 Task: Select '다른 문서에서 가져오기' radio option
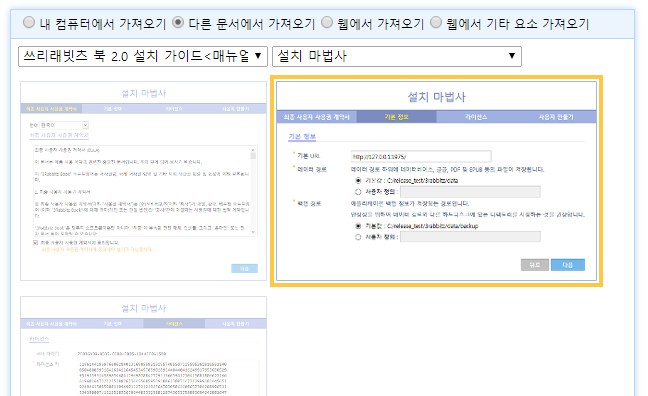click(x=178, y=22)
